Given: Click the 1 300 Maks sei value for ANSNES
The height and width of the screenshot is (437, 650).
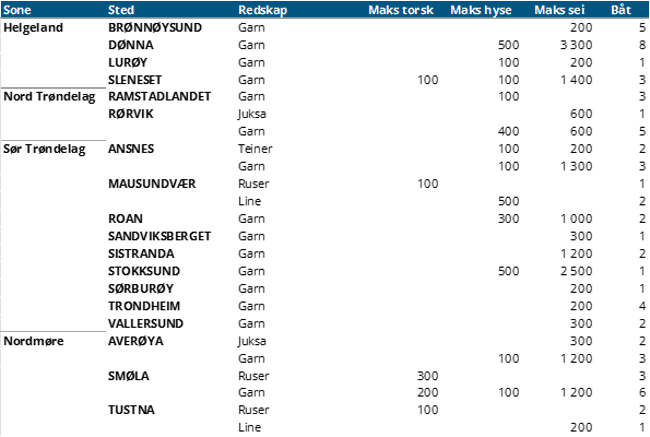Looking at the screenshot, I should [576, 166].
